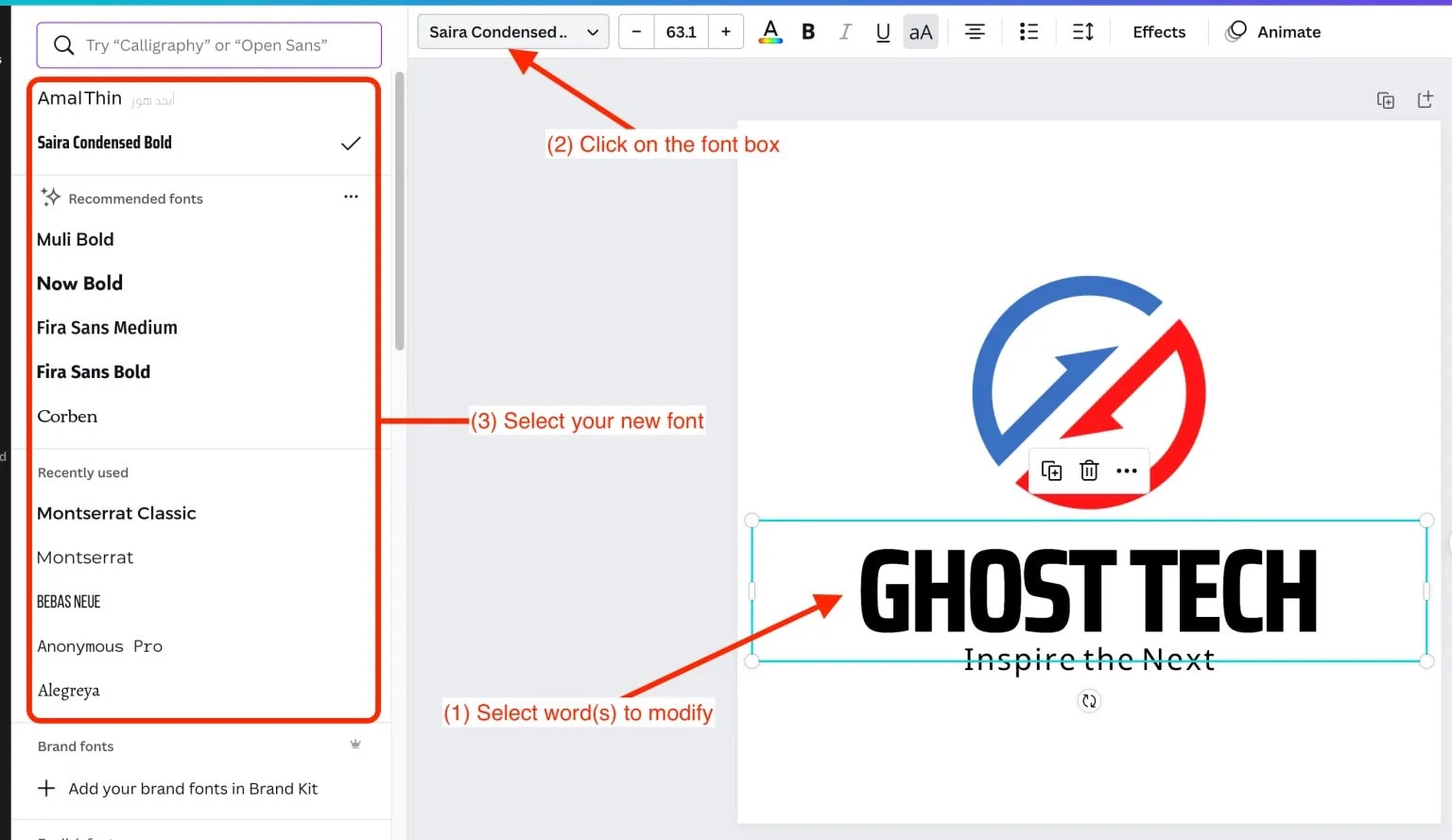Toggle underline formatting
The height and width of the screenshot is (840, 1452).
click(883, 32)
